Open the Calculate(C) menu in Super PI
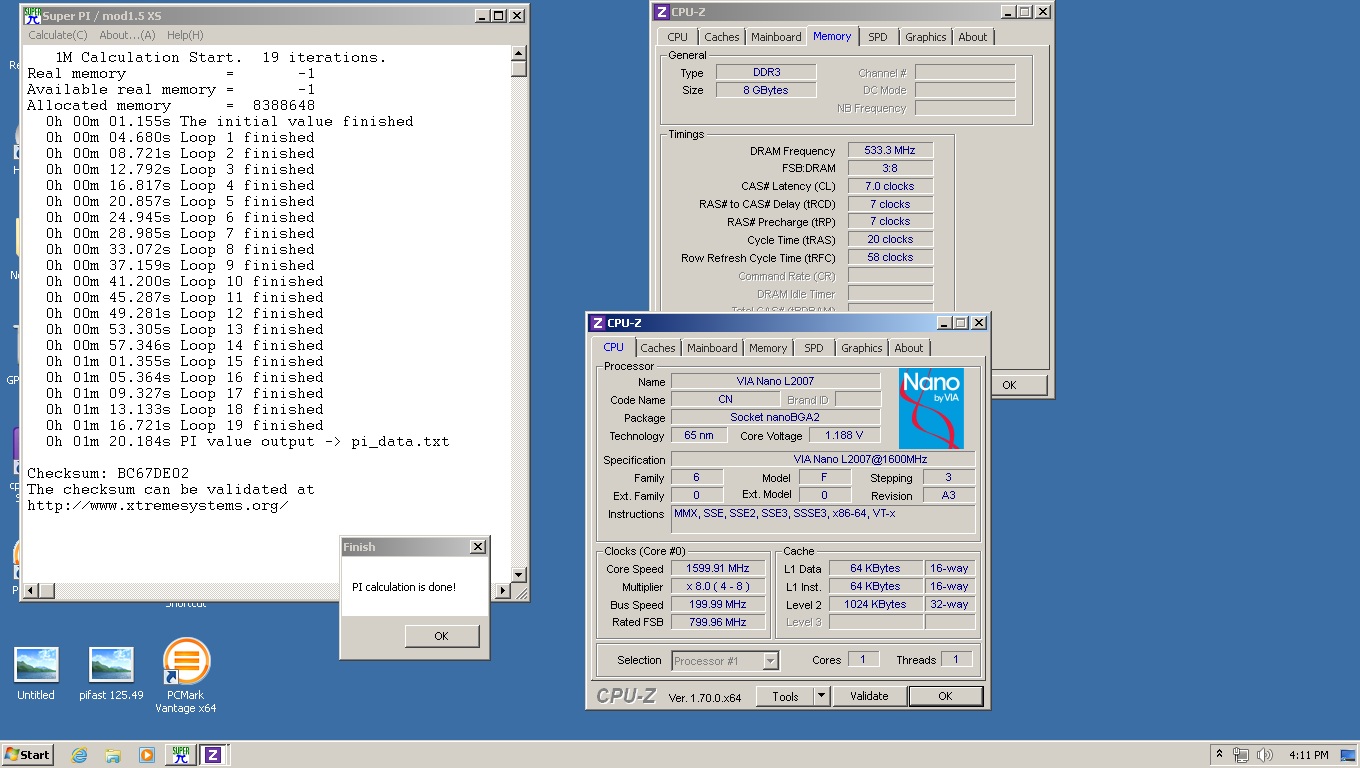The height and width of the screenshot is (768, 1360). pos(58,35)
